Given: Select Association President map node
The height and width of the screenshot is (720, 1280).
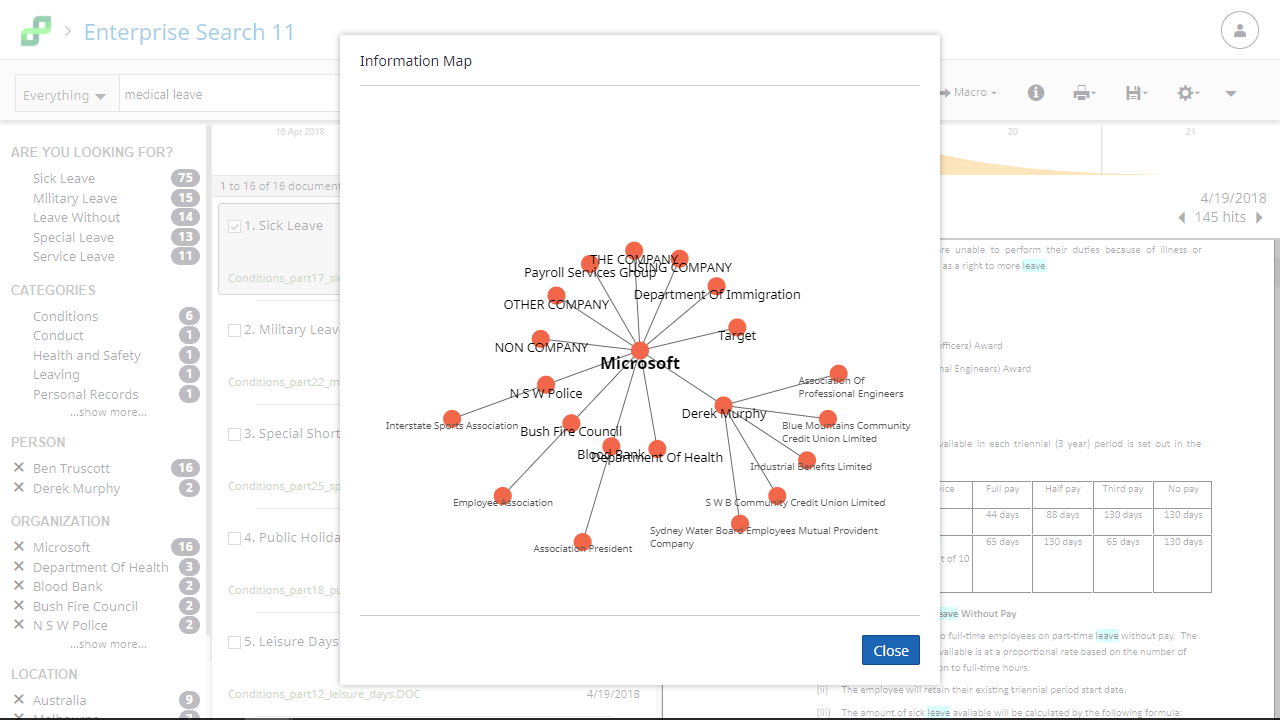Looking at the screenshot, I should (x=583, y=542).
